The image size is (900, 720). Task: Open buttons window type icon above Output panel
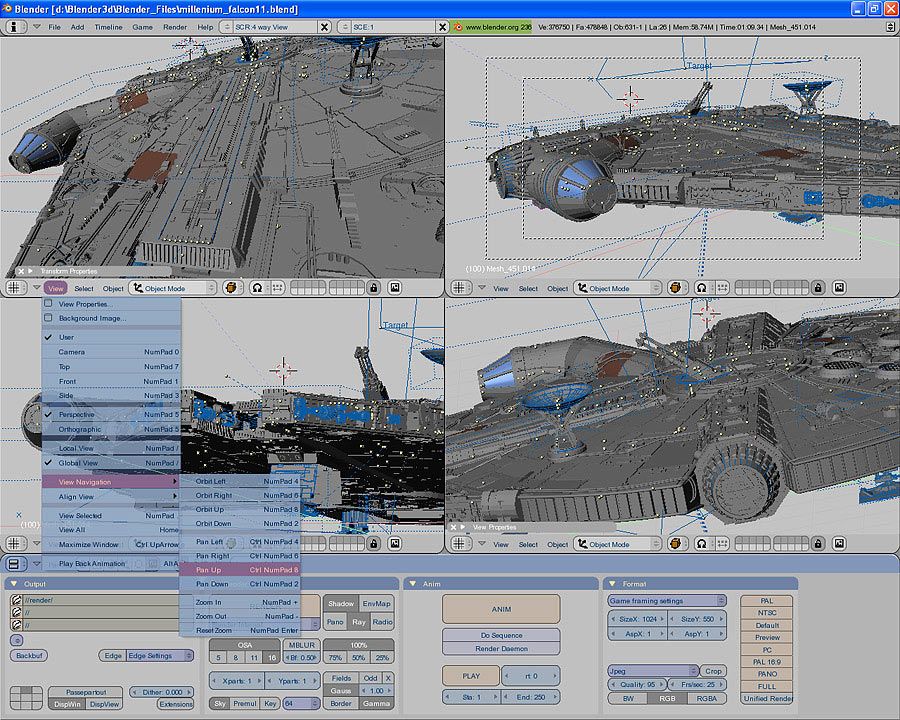15,564
